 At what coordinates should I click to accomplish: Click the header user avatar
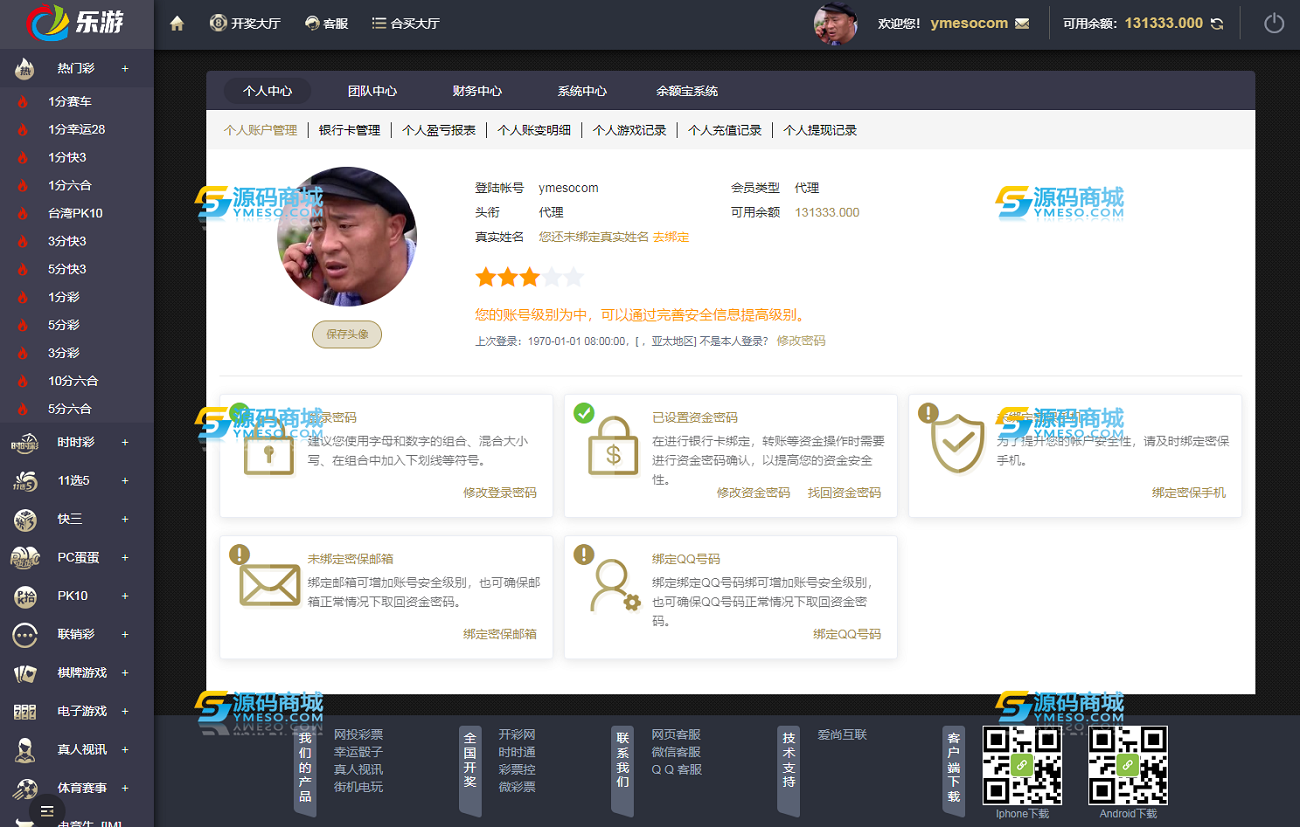click(x=836, y=24)
